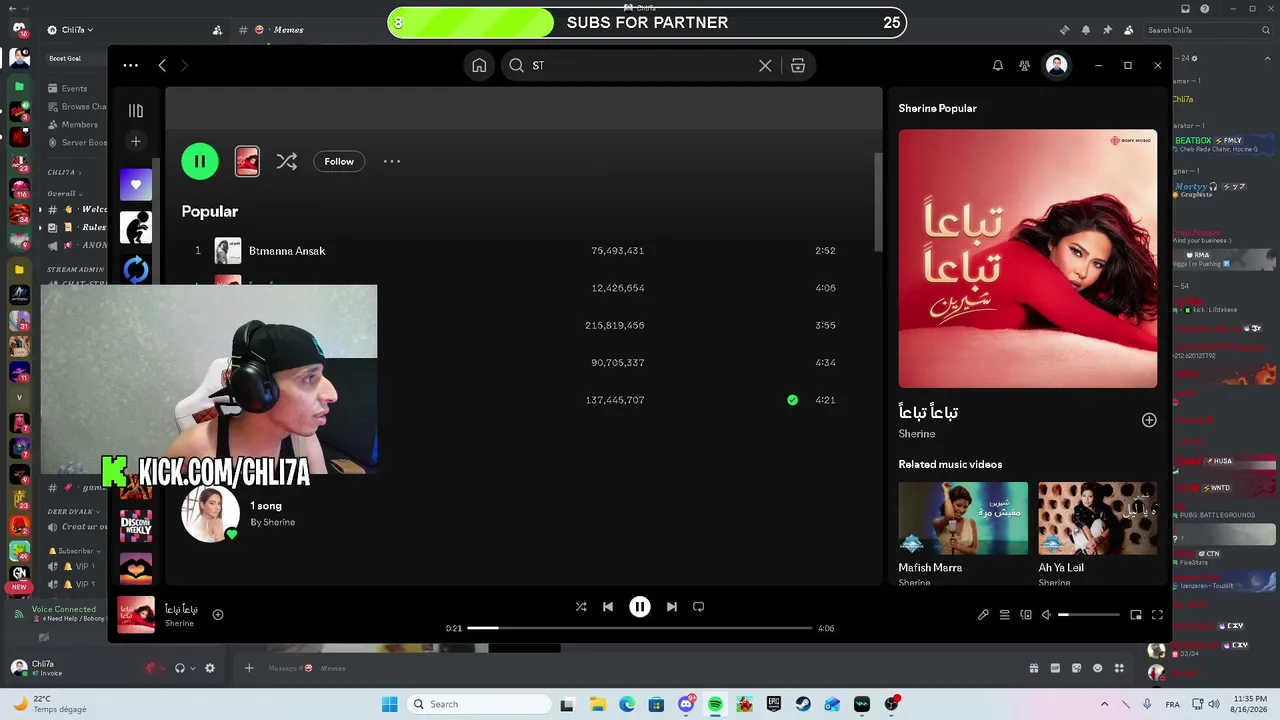Viewport: 1280px width, 720px height.
Task: Open the Friend Activity icon in Spotify header
Action: coord(1025,65)
